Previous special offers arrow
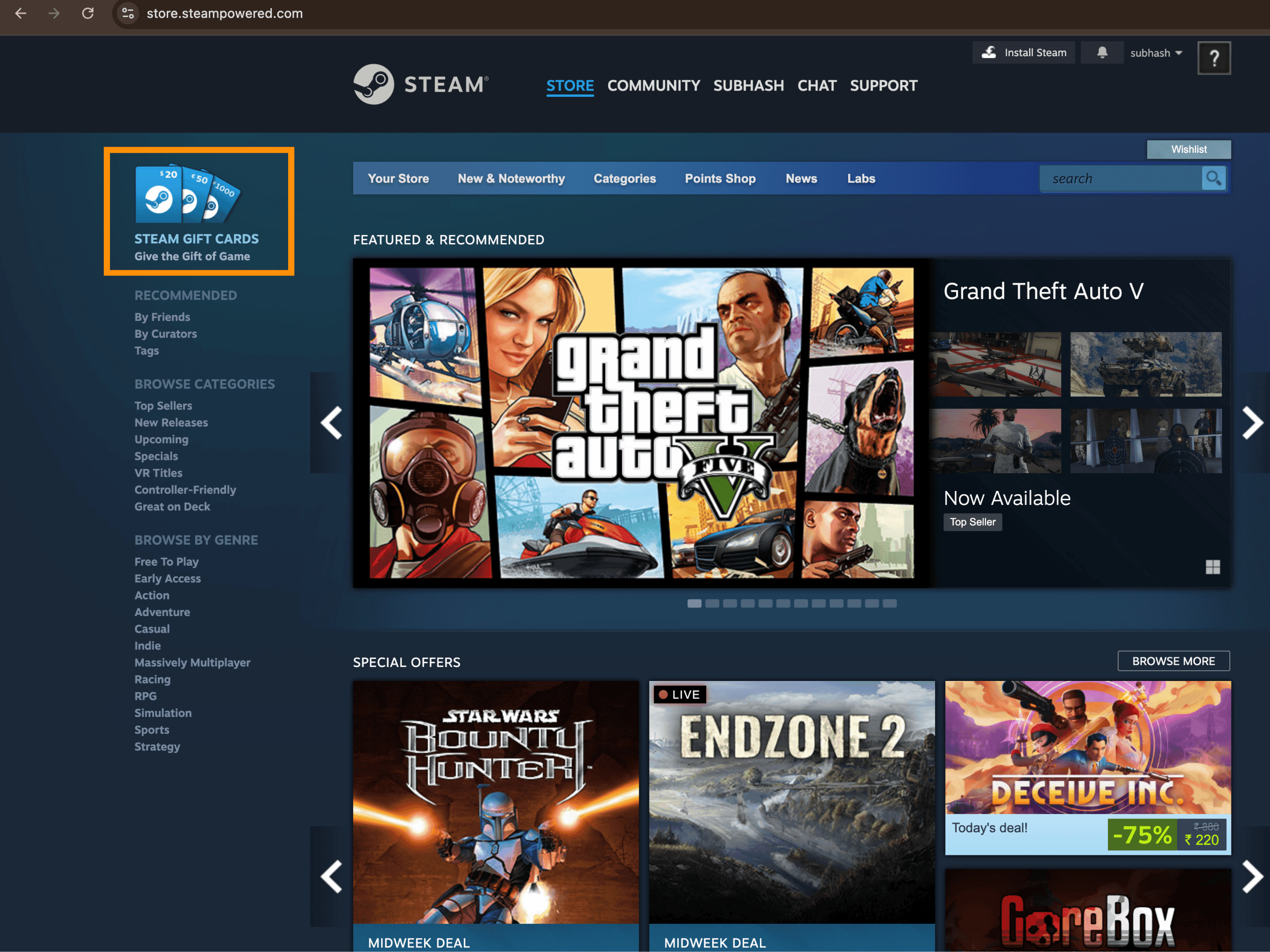Image resolution: width=1270 pixels, height=952 pixels. 331,876
